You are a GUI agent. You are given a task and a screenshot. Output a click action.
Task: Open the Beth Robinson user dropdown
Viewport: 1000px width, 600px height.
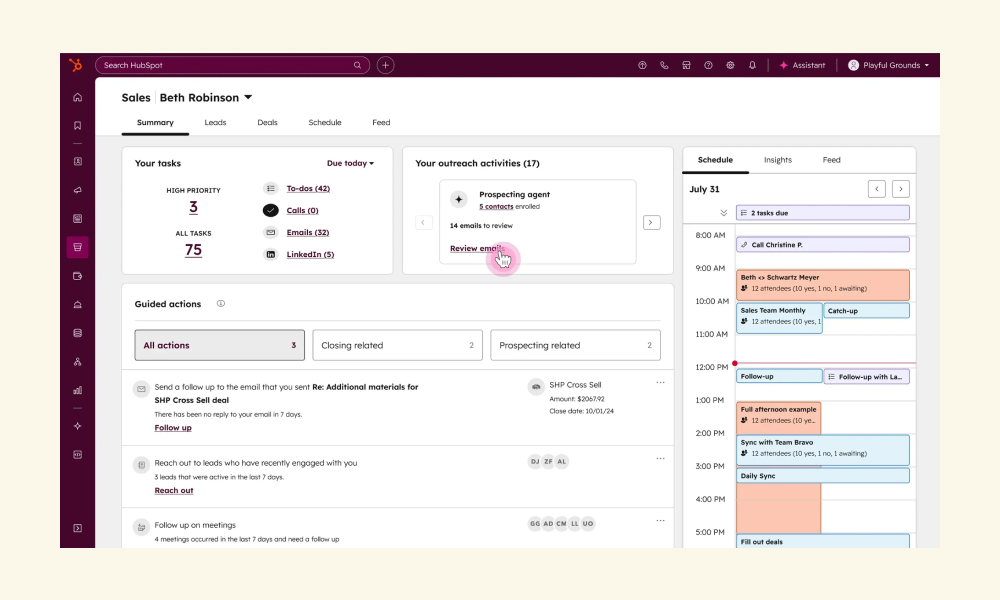tap(206, 98)
